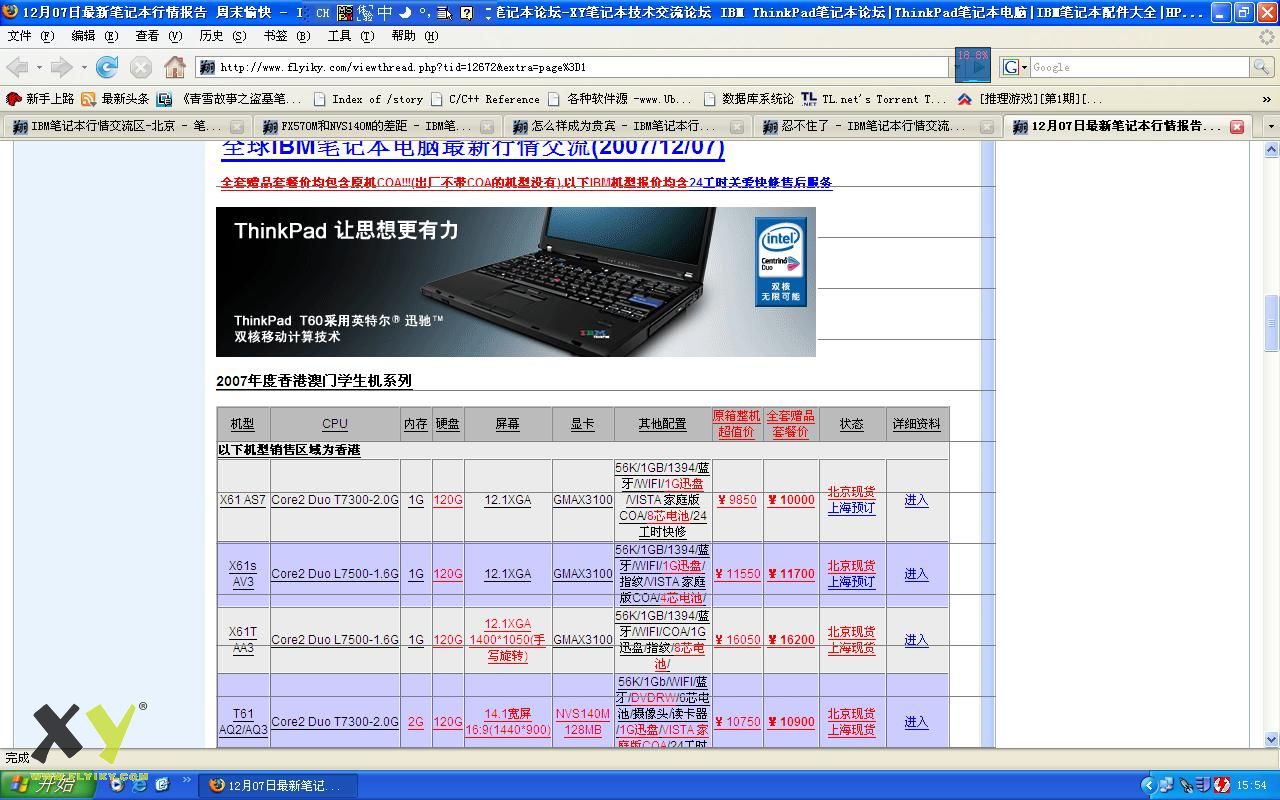Open the Back history dropdown arrow
The image size is (1280, 800).
[x=39, y=67]
